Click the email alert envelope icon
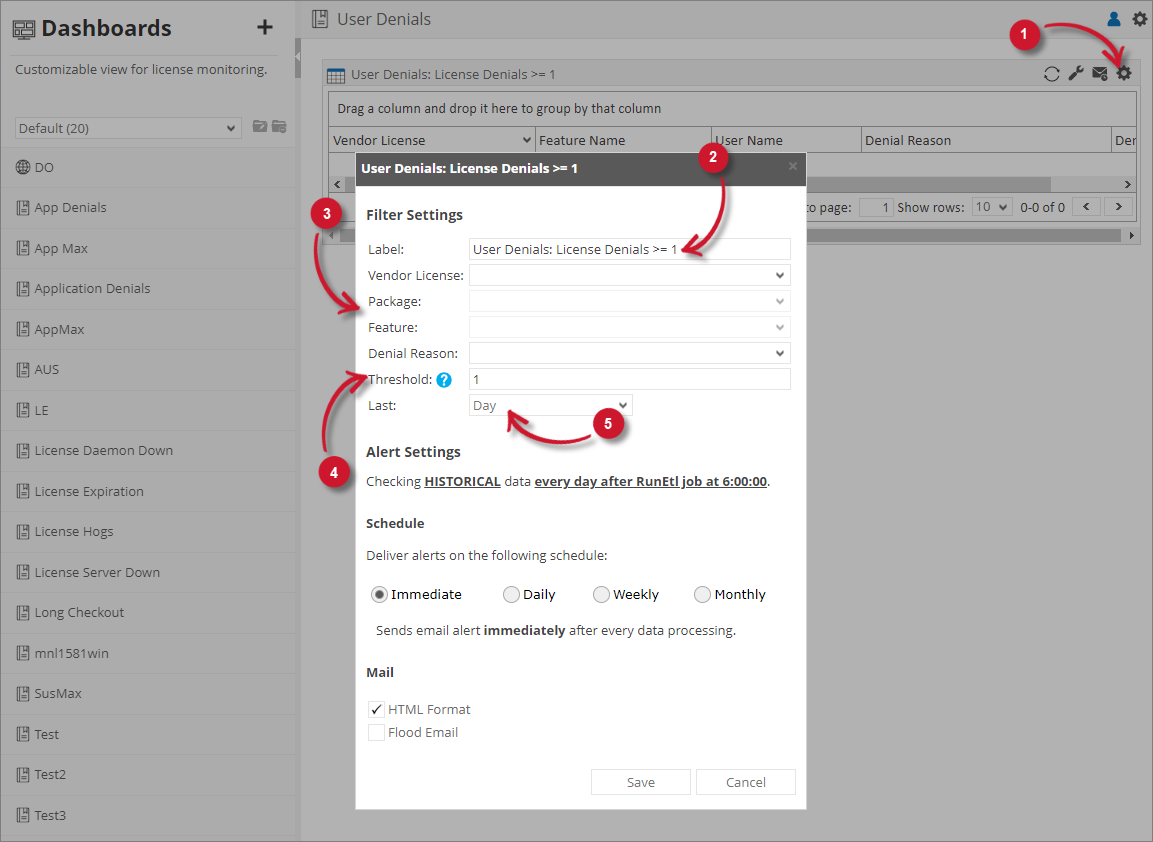 click(x=1100, y=74)
